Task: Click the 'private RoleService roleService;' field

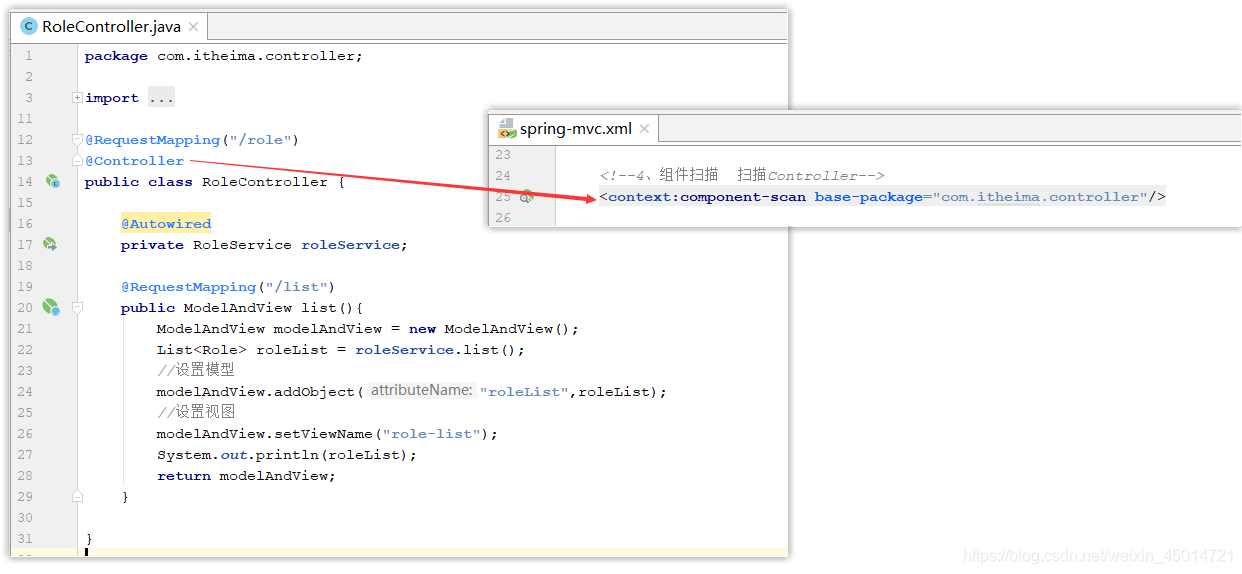Action: pos(264,245)
